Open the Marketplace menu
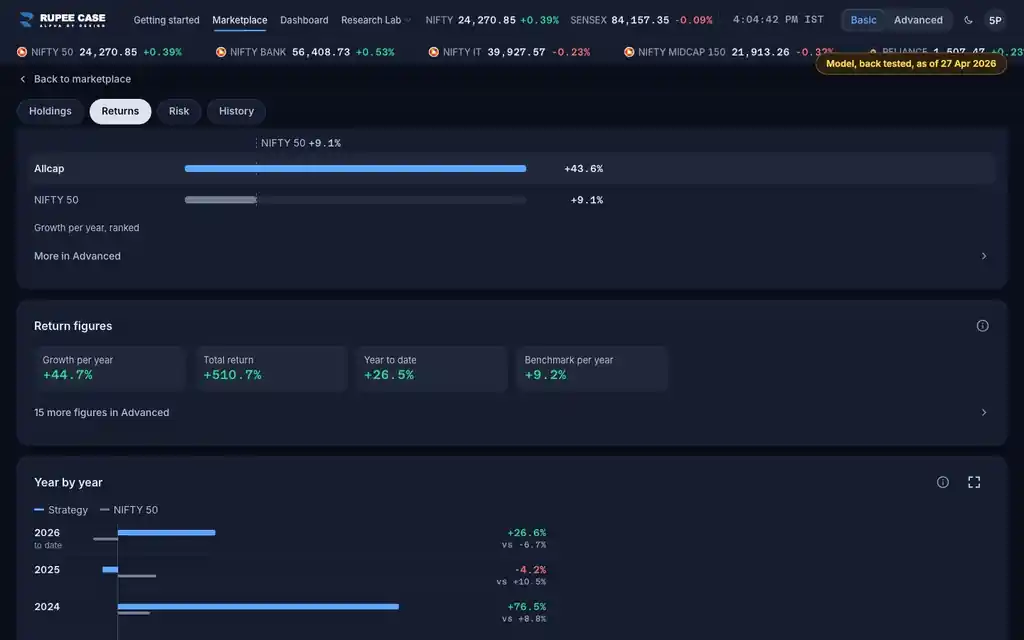The width and height of the screenshot is (1024, 640). click(x=240, y=20)
